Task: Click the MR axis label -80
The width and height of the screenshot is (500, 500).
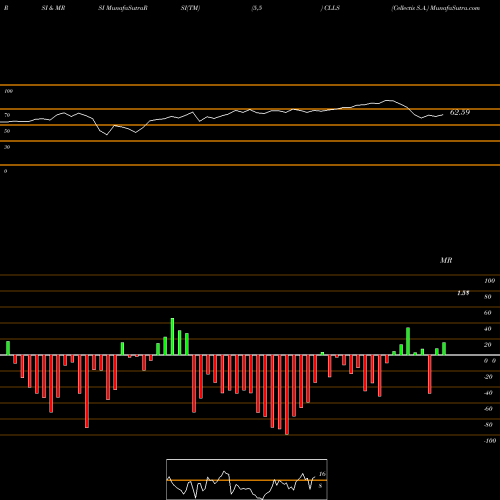Action: click(x=488, y=425)
